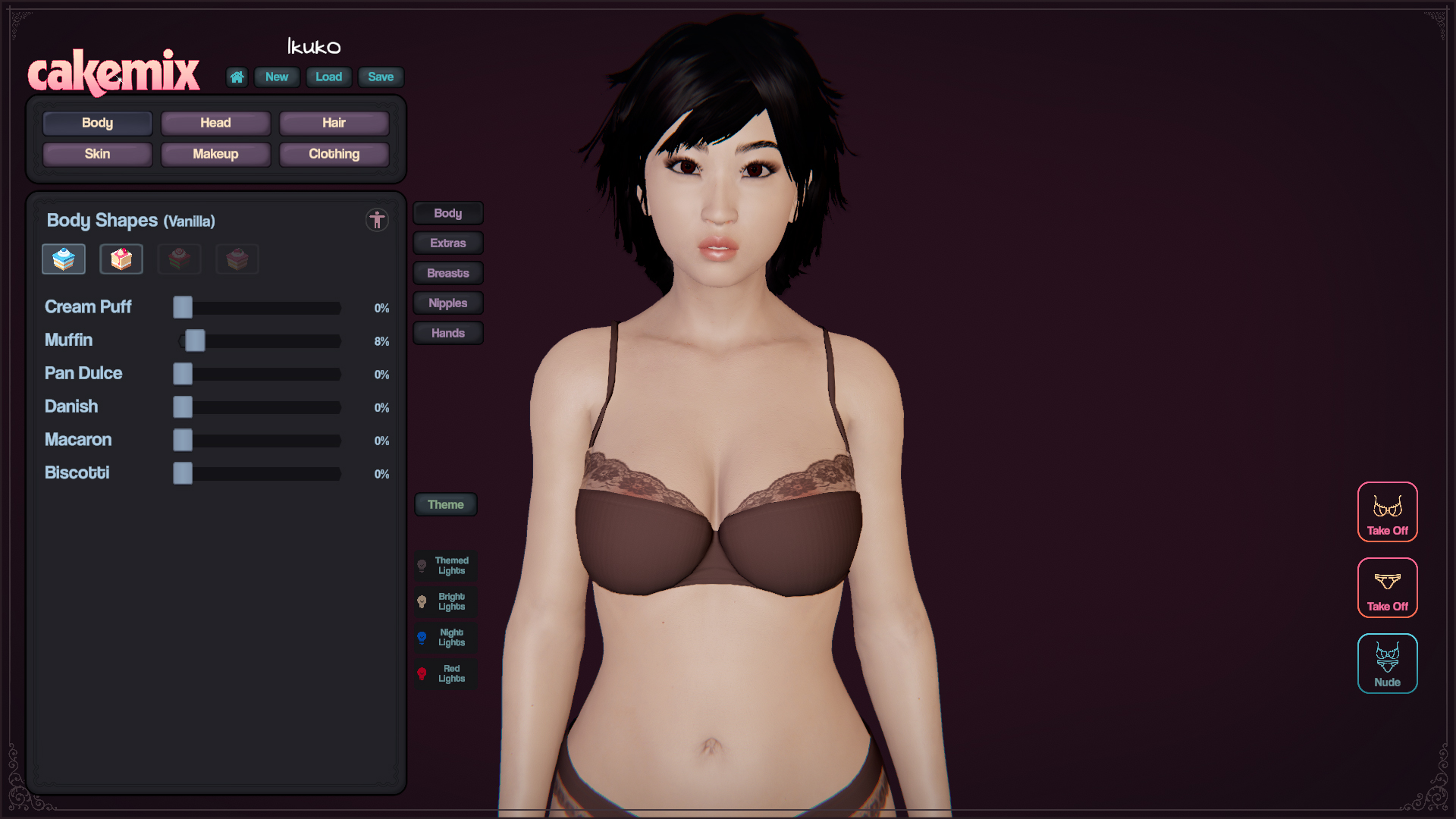Select the blue cake preset icon
The width and height of the screenshot is (1456, 819).
(x=64, y=259)
